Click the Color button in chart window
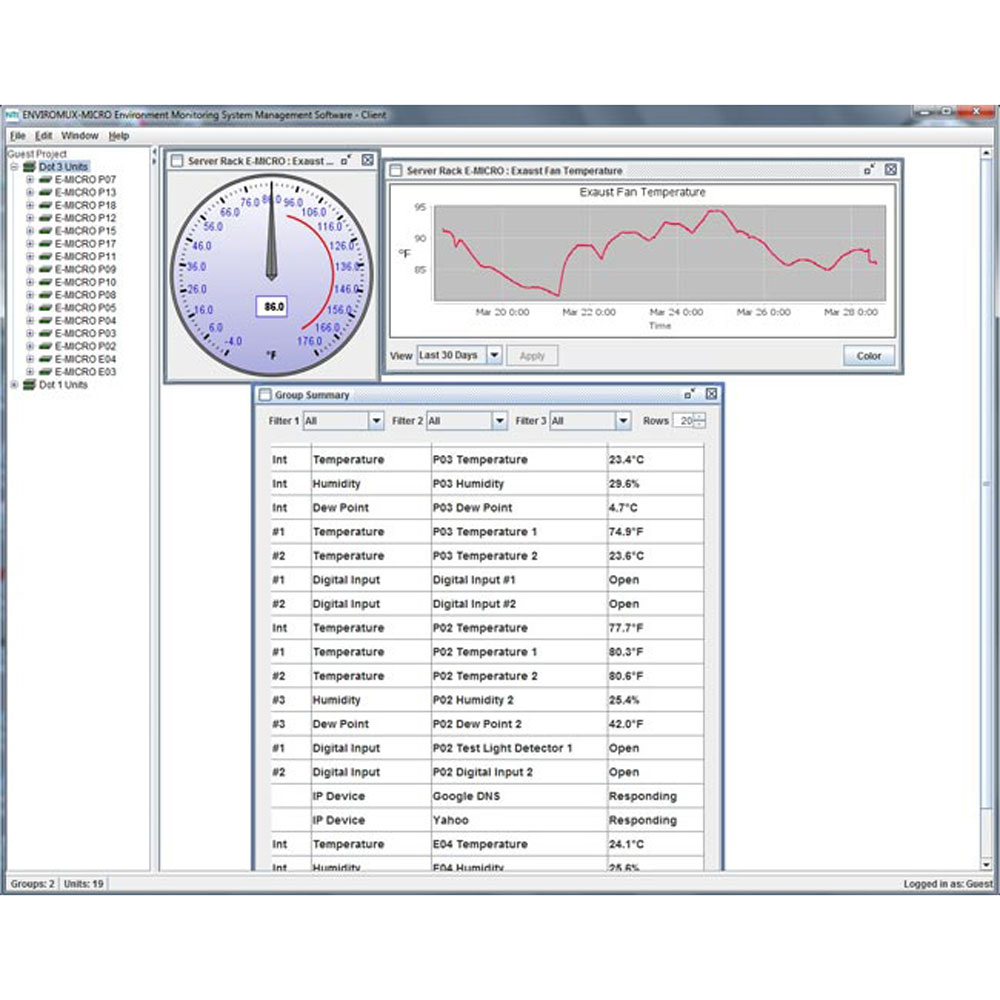 point(869,356)
